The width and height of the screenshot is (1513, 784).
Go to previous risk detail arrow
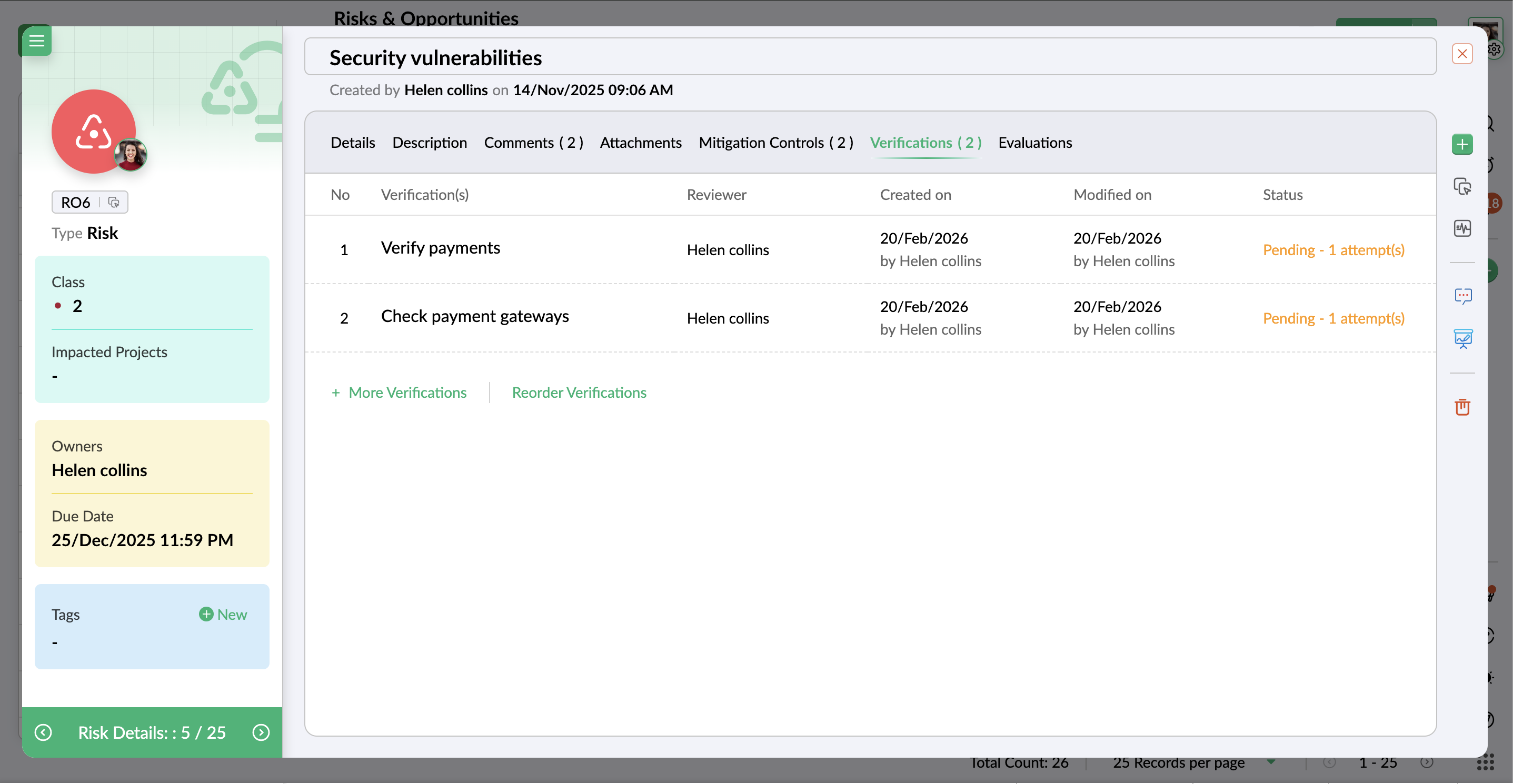[x=44, y=732]
